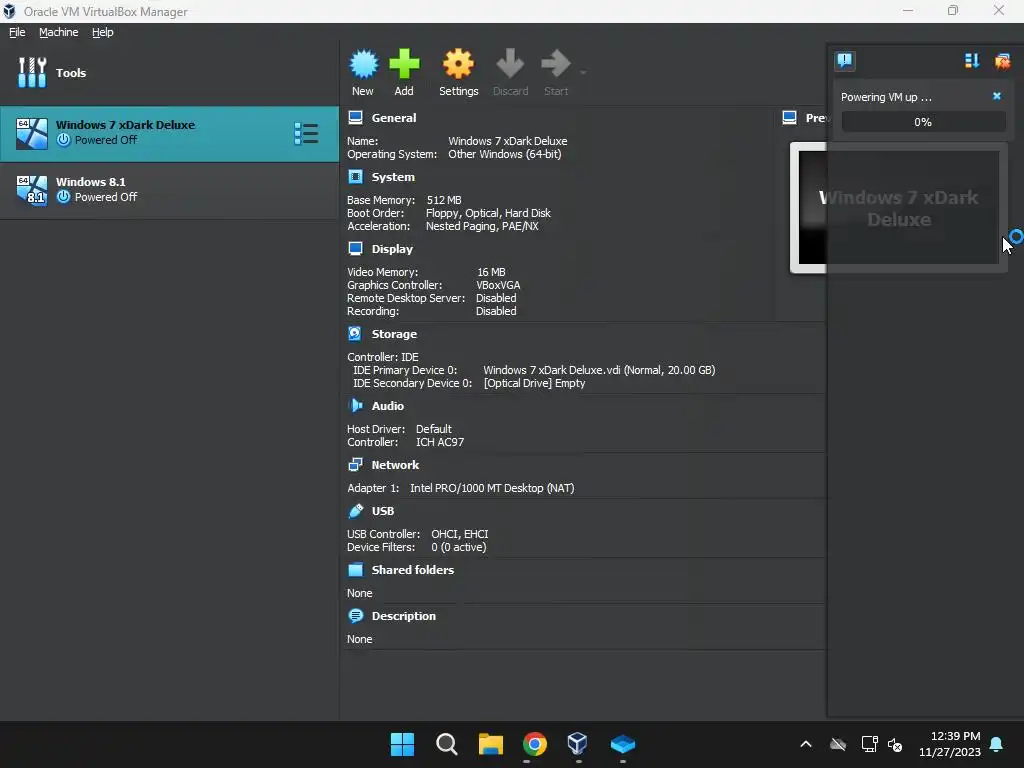The width and height of the screenshot is (1024, 768).
Task: Open the machine tools list icon for Windows 7 xDark Deluxe
Action: [x=306, y=134]
